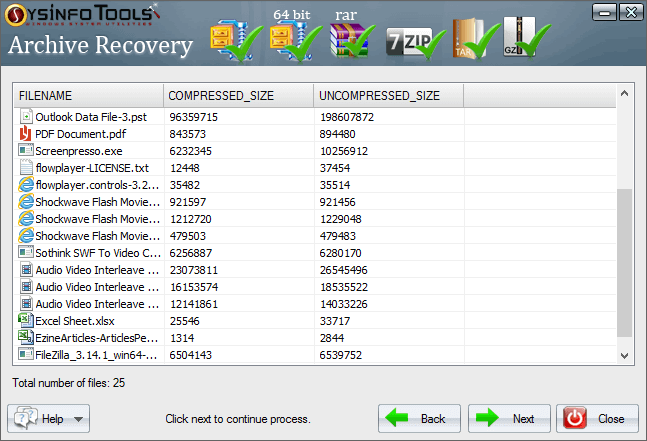The image size is (647, 441).
Task: Select the PDF Document.pdf file icon
Action: coord(26,134)
